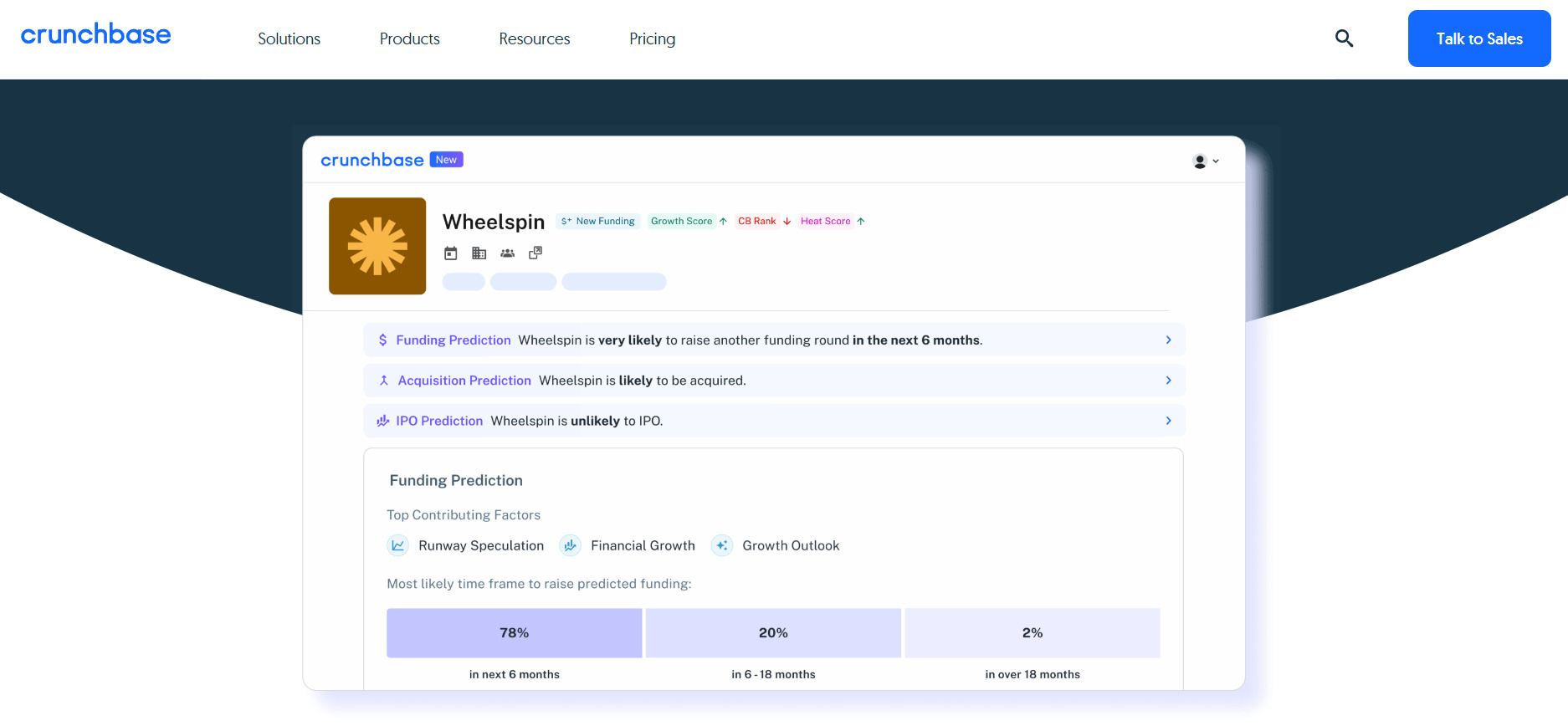
Task: Click the 'in over 18 months' label
Action: tap(1033, 674)
